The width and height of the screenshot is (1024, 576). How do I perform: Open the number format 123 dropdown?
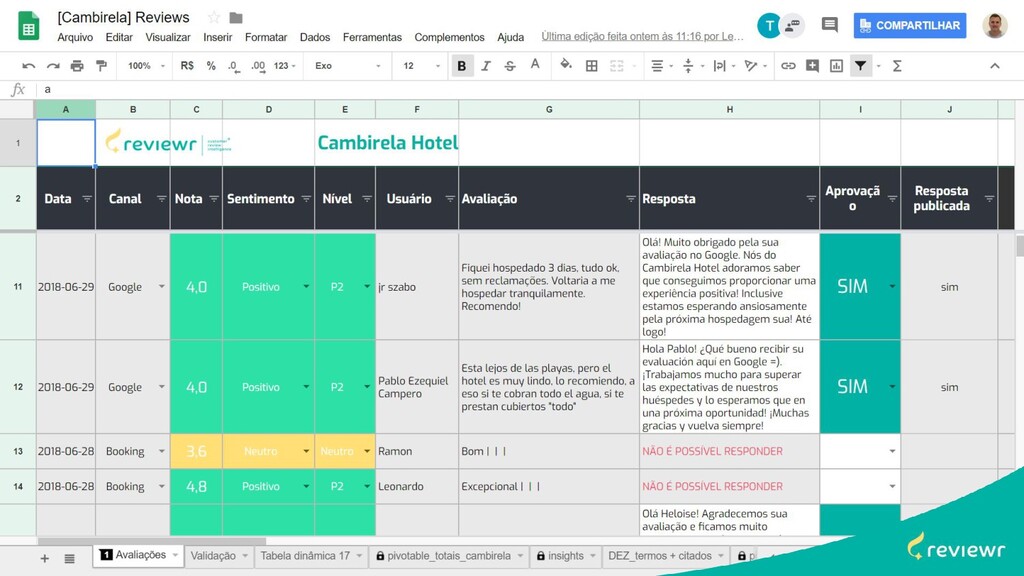pyautogui.click(x=285, y=66)
